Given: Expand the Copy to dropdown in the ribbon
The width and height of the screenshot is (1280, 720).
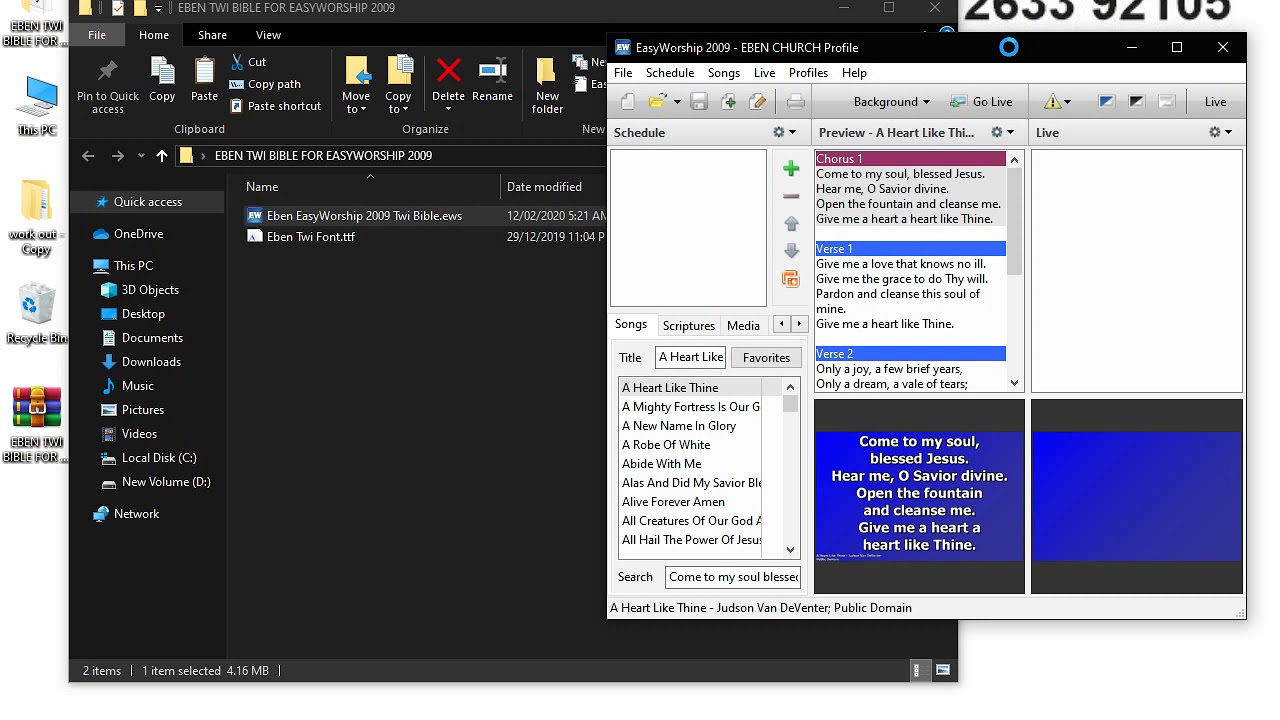Looking at the screenshot, I should (398, 109).
